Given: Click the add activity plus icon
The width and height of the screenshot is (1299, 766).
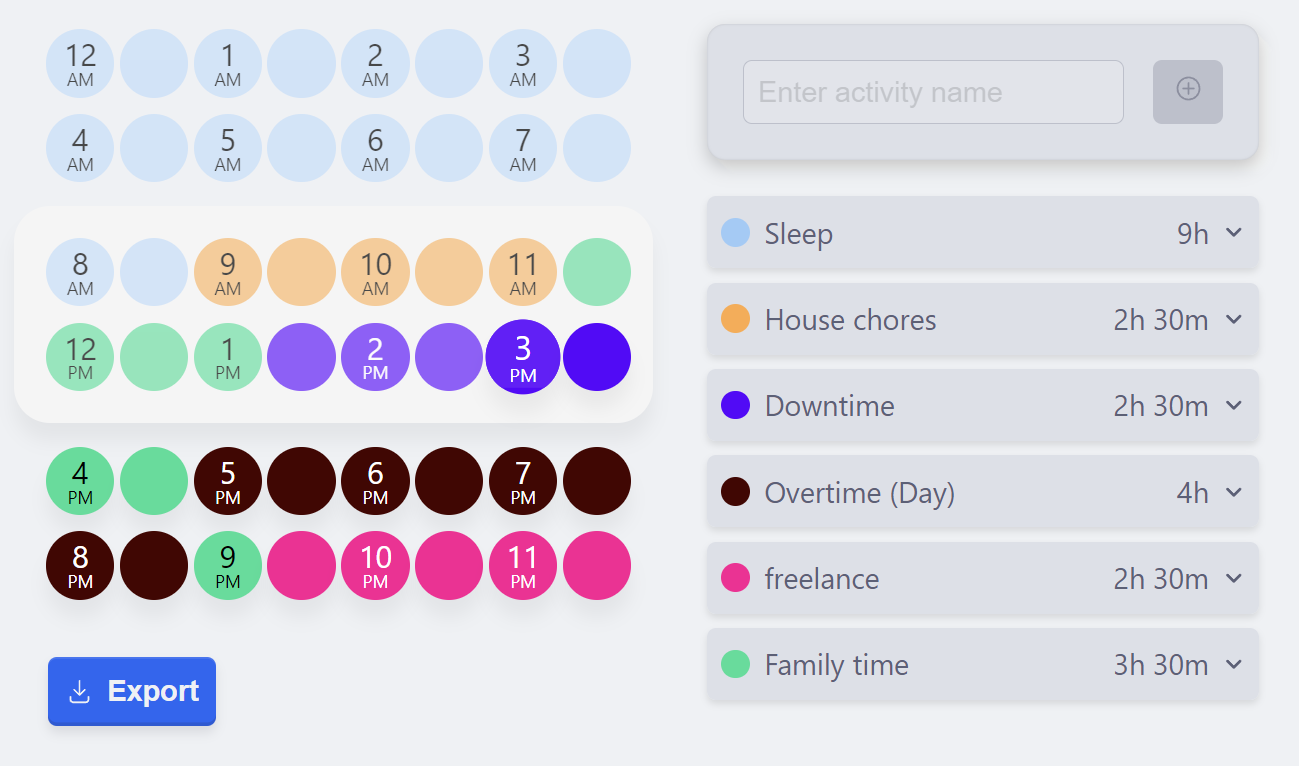Looking at the screenshot, I should pyautogui.click(x=1187, y=91).
